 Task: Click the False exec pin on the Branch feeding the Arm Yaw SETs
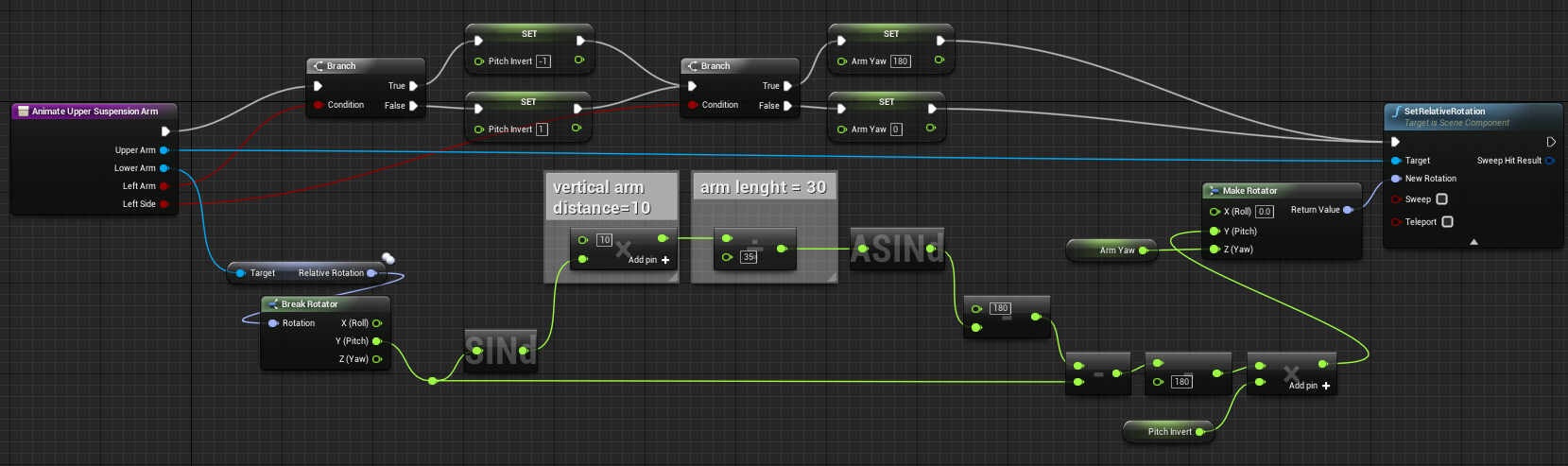pos(787,106)
